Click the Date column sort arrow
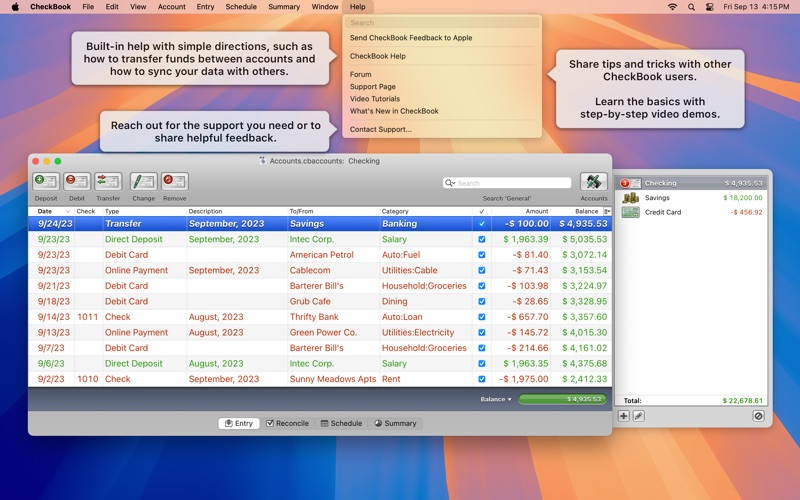Image resolution: width=800 pixels, height=500 pixels. [67, 211]
